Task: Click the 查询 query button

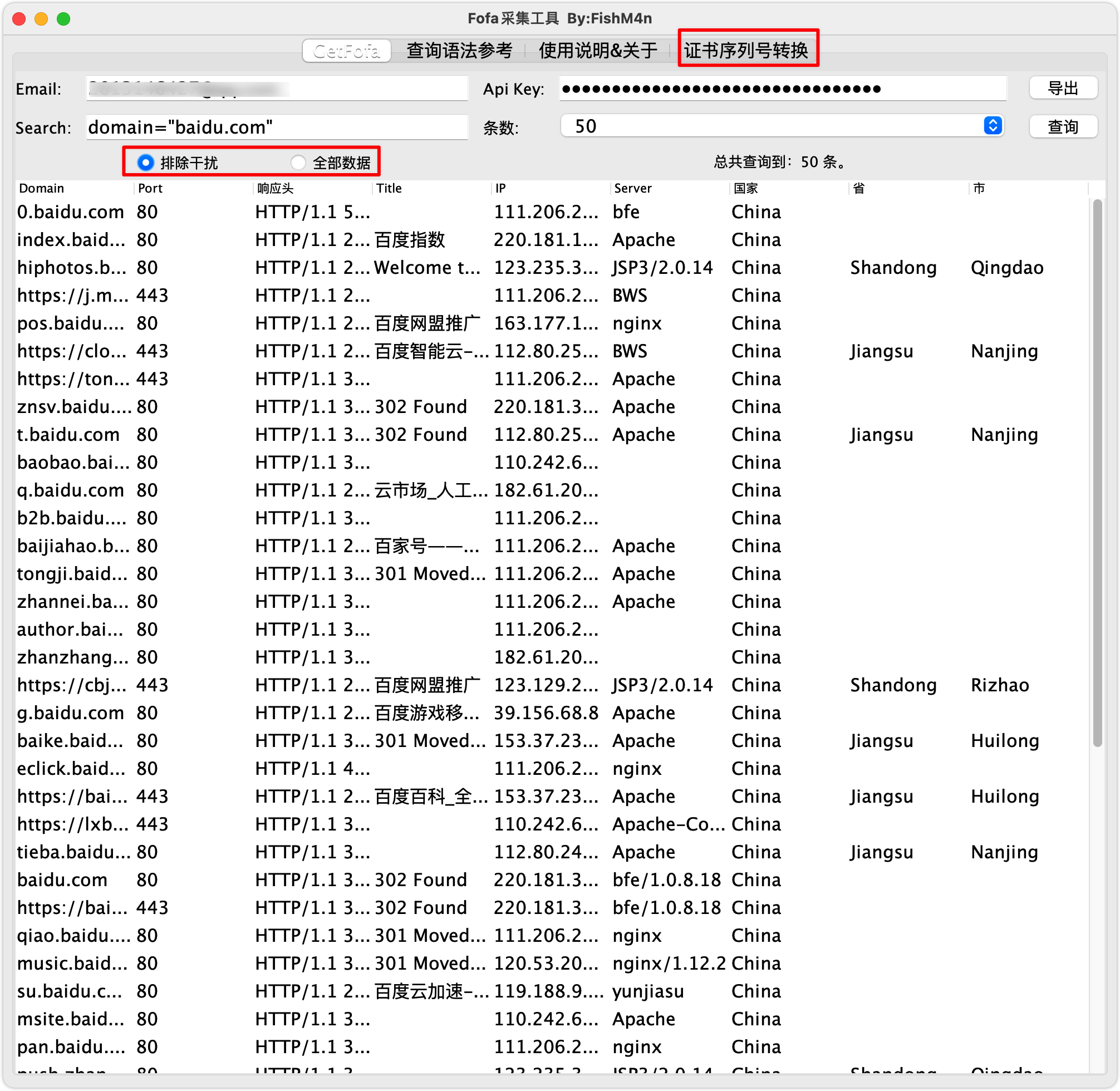Action: click(1063, 127)
